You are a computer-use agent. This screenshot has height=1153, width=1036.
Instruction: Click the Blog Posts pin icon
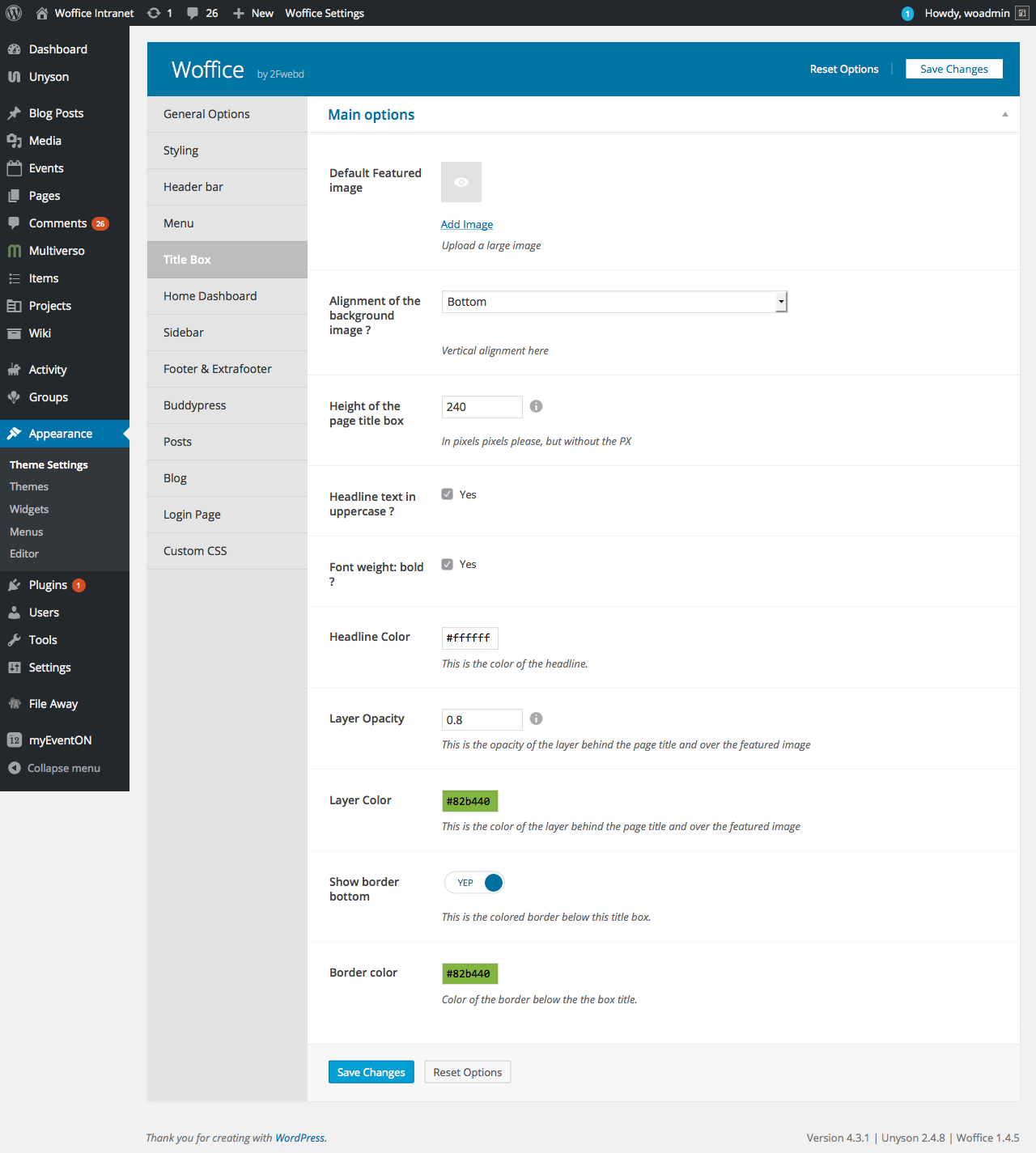[15, 113]
